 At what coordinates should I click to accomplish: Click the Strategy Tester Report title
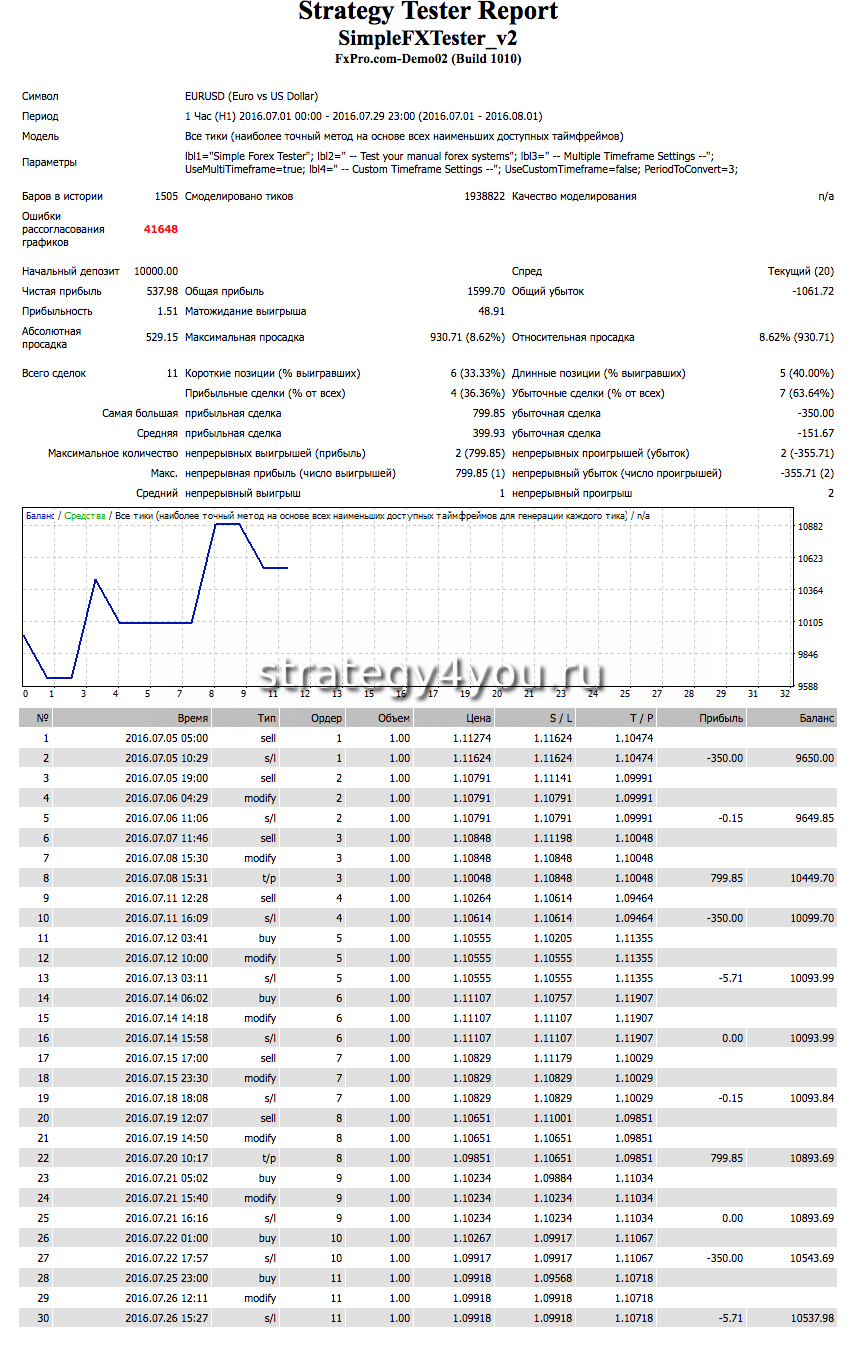[428, 13]
